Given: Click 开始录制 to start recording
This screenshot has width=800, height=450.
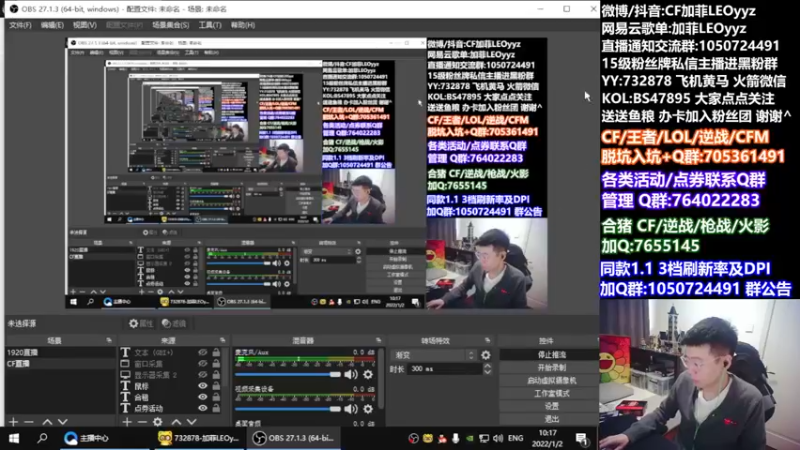Looking at the screenshot, I should (x=551, y=367).
